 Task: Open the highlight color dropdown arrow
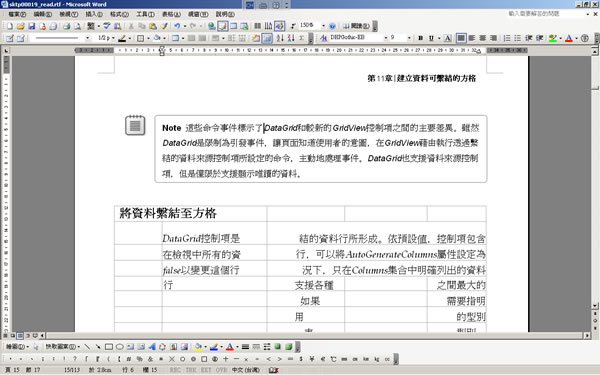coord(561,38)
